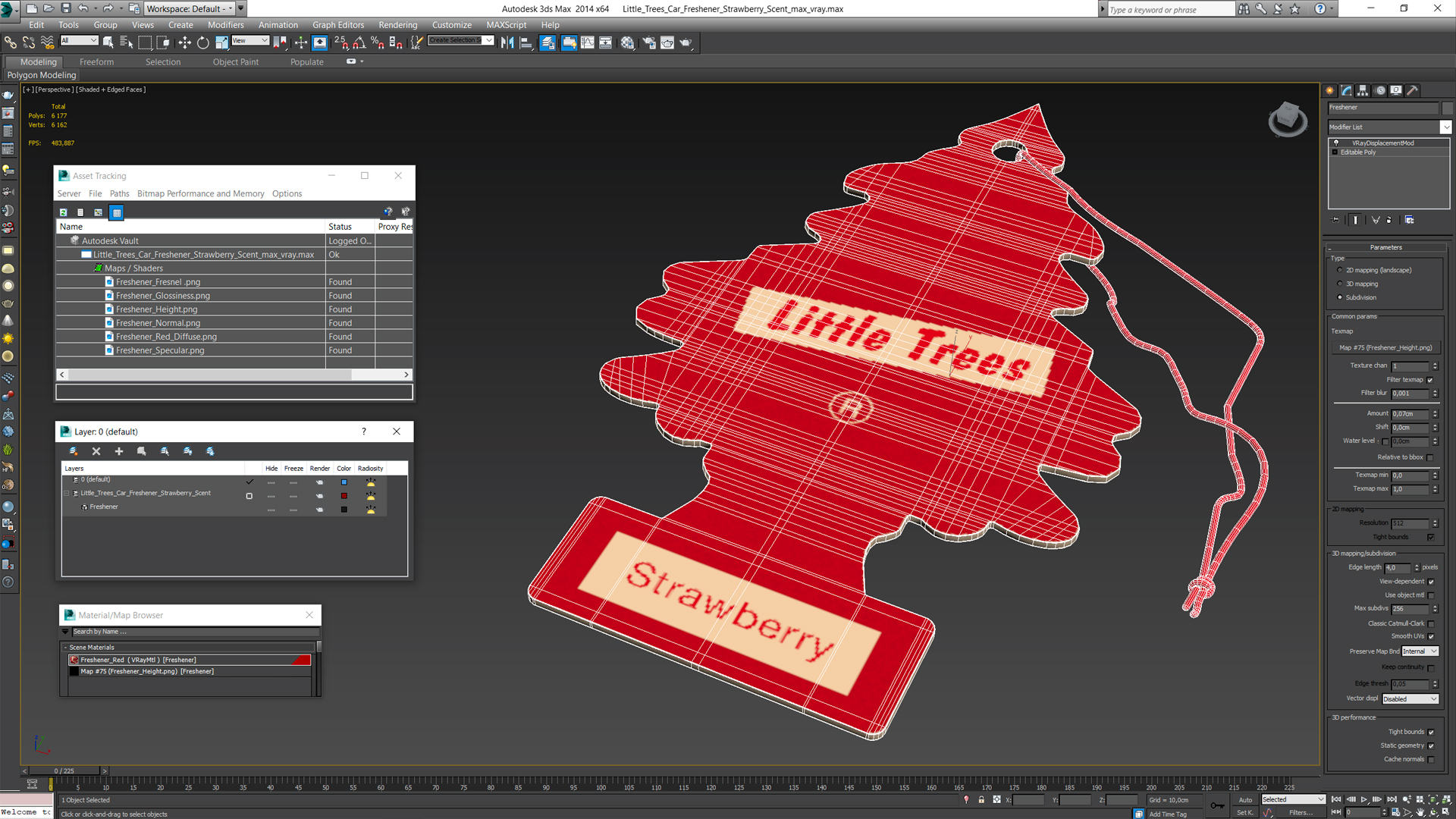
Task: Open the Material Editor icon
Action: coord(627,42)
